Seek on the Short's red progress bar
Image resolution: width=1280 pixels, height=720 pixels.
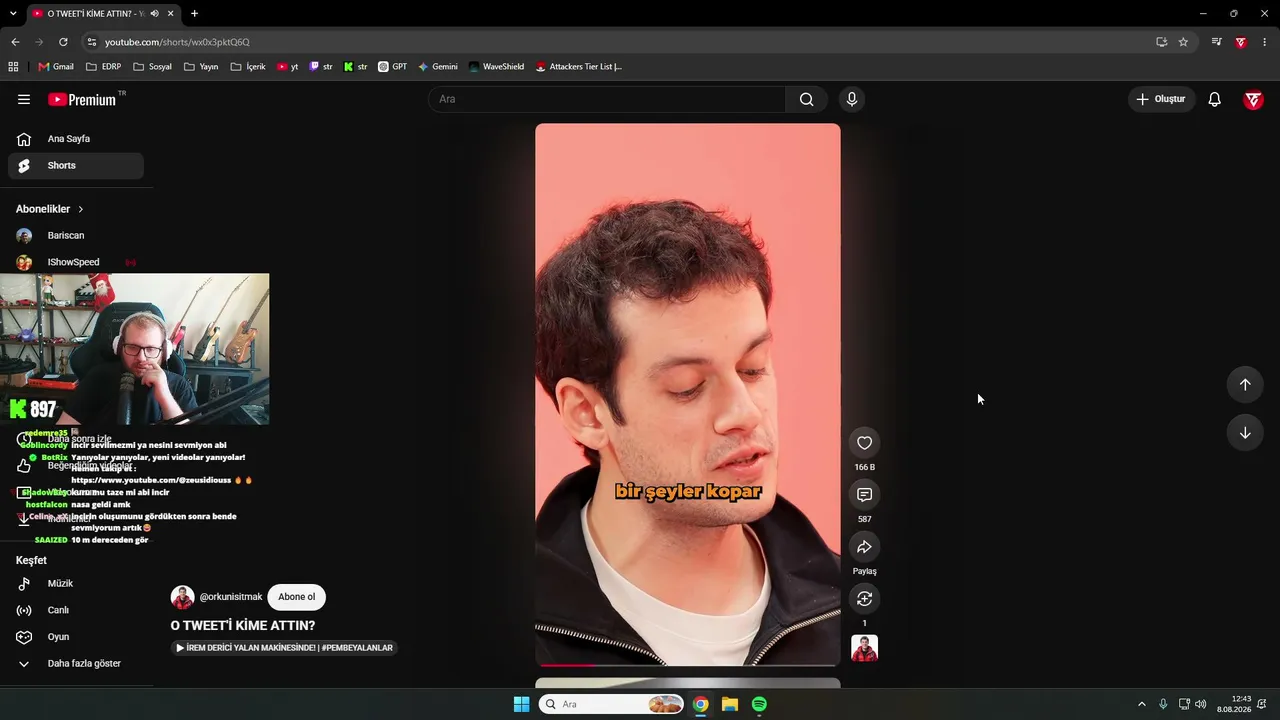coord(688,664)
